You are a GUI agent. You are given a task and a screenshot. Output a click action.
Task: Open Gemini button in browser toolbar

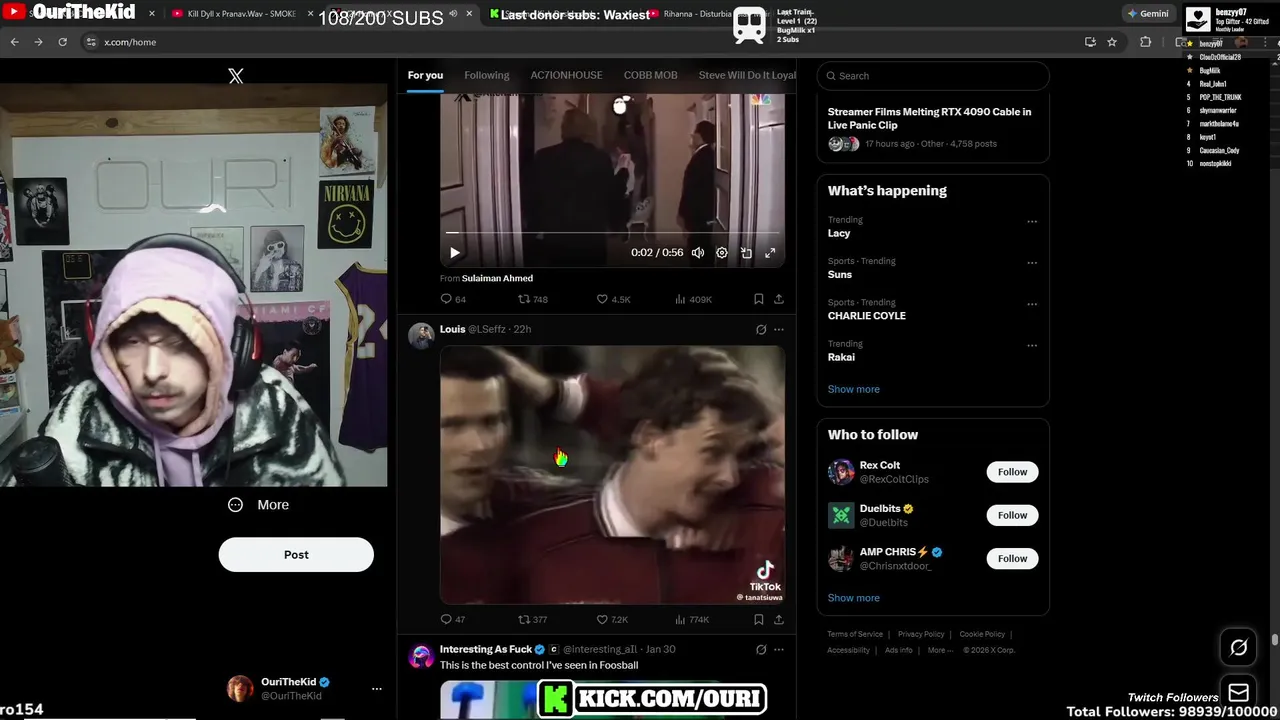pos(1147,14)
